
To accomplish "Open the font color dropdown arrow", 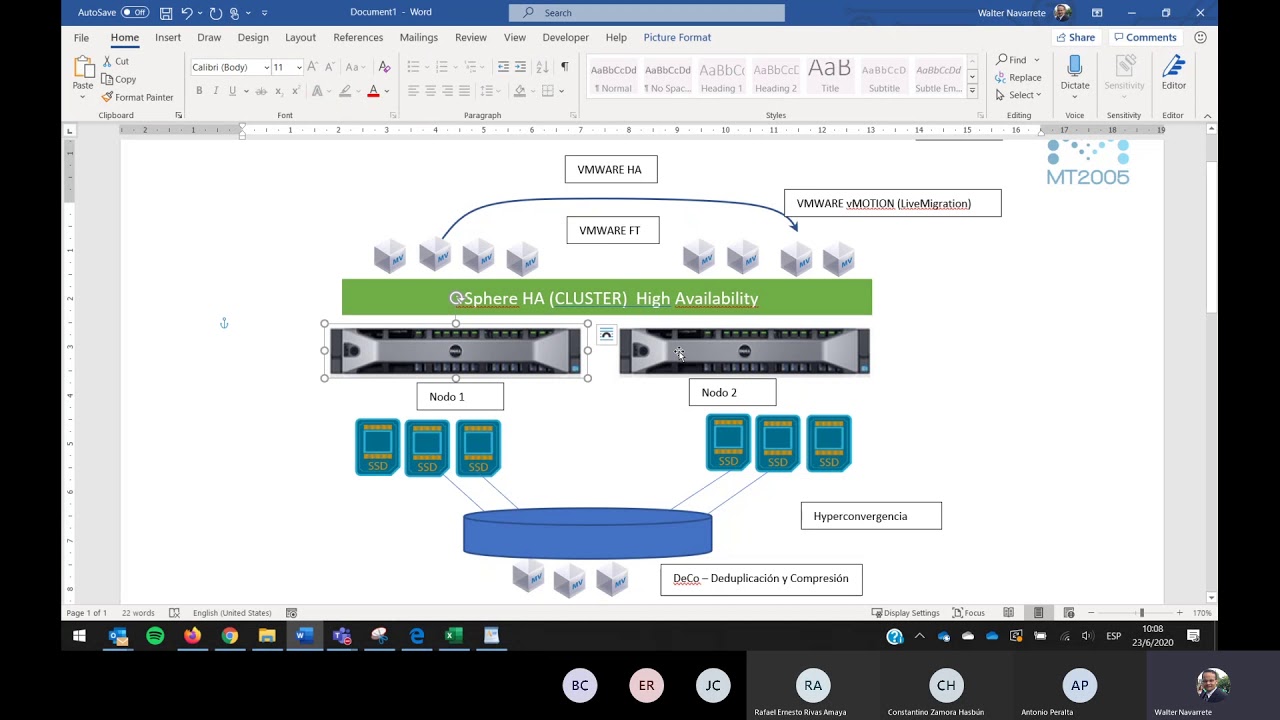I will tap(386, 91).
